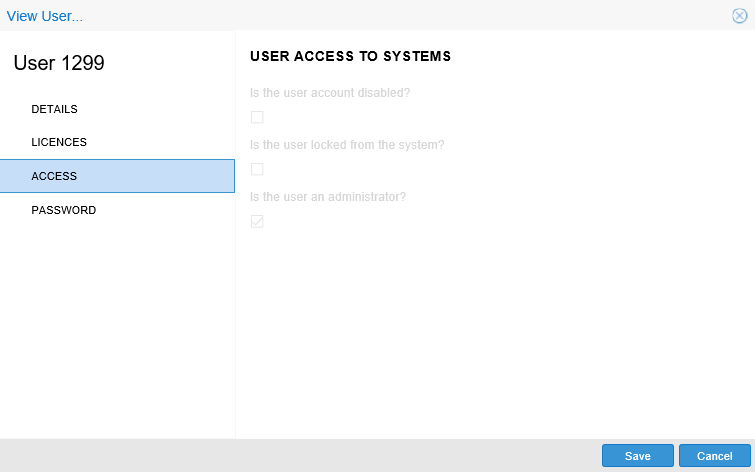Switch to the LICENCES section
755x472 pixels.
click(59, 142)
